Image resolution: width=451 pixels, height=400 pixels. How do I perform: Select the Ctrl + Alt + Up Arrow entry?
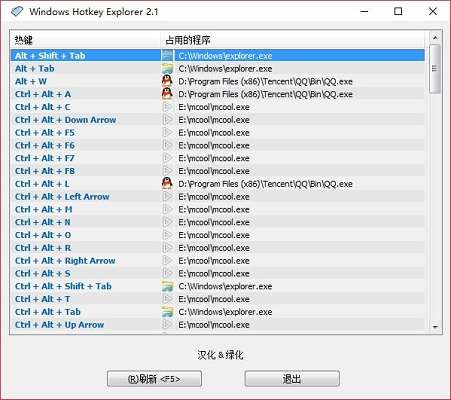click(217, 325)
